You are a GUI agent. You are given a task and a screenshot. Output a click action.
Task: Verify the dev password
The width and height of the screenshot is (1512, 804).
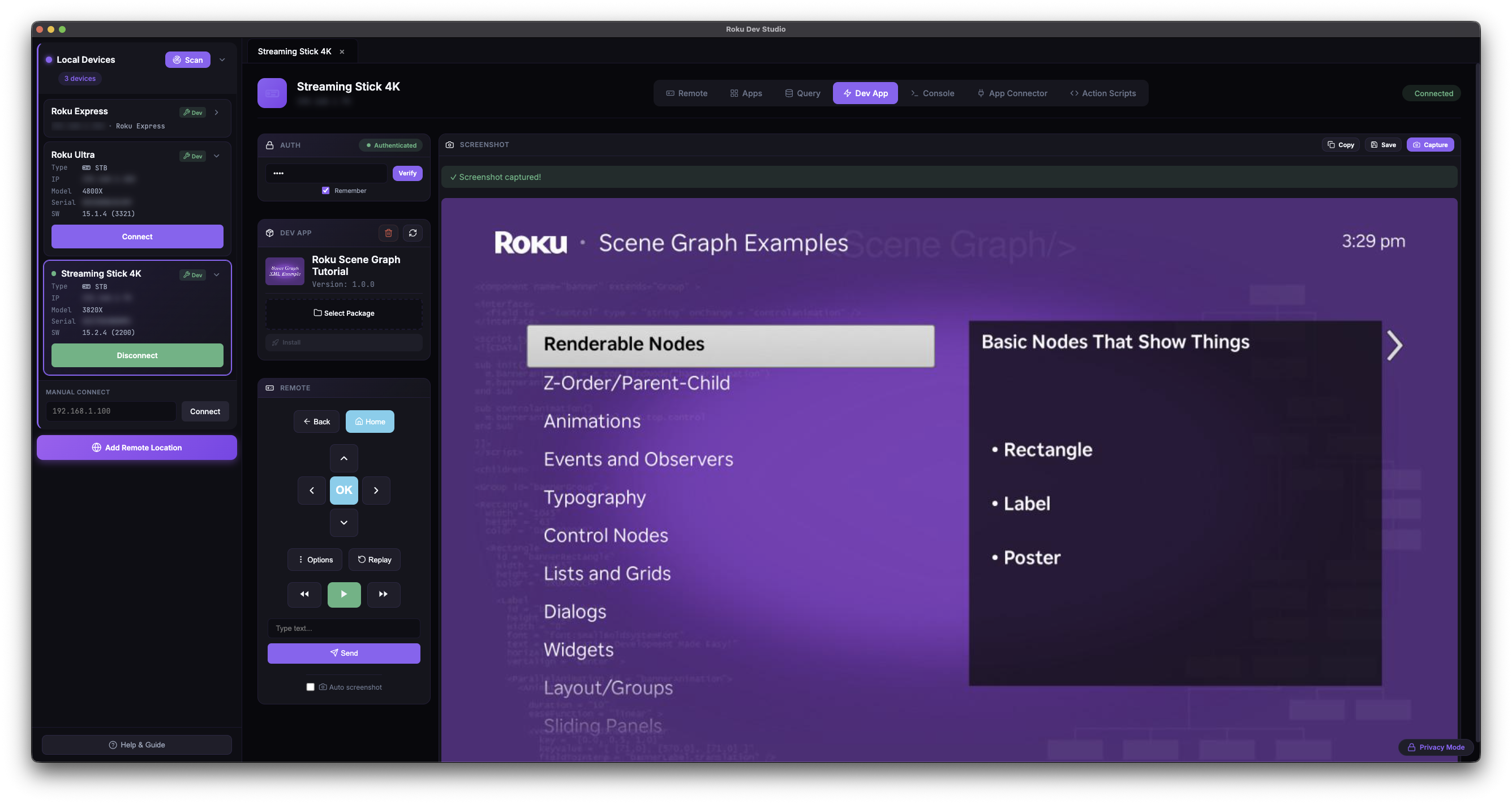pyautogui.click(x=407, y=173)
